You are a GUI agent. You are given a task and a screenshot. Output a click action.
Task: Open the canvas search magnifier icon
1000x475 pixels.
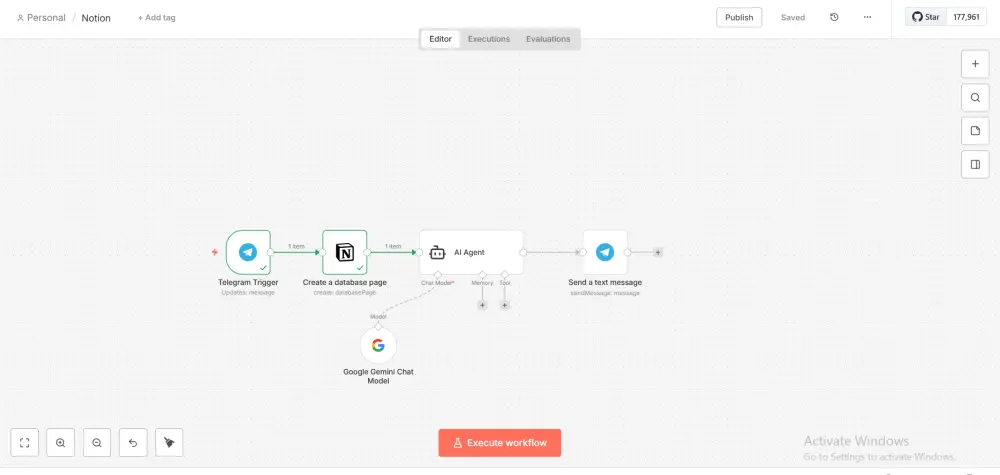975,98
